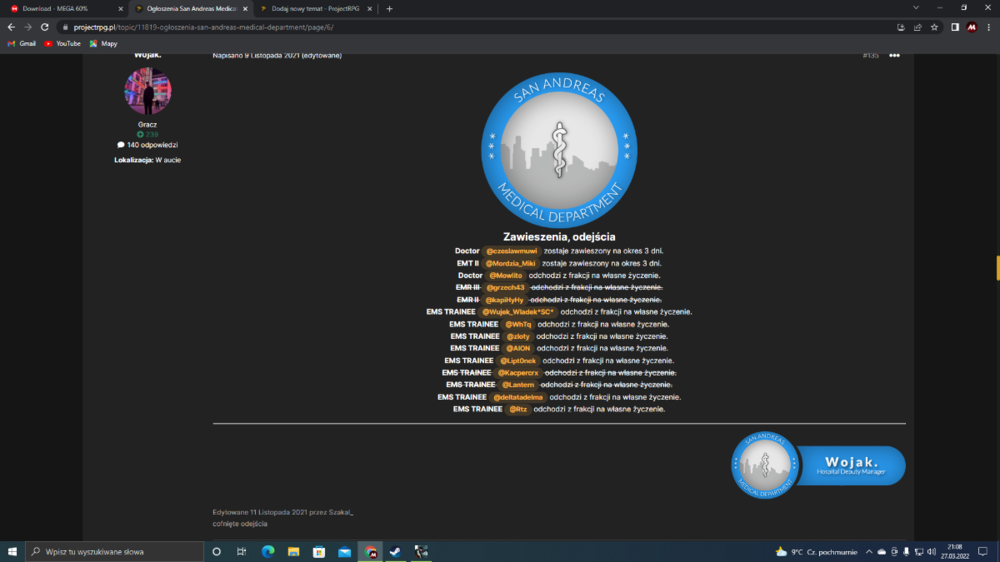The height and width of the screenshot is (562, 1000).
Task: Open mention @Mowlito
Action: click(x=506, y=276)
